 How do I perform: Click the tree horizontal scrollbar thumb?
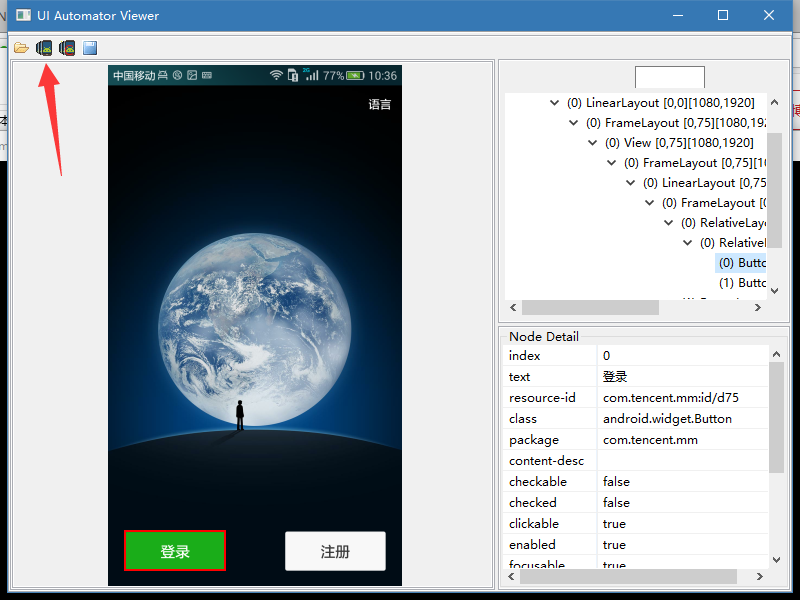click(590, 308)
